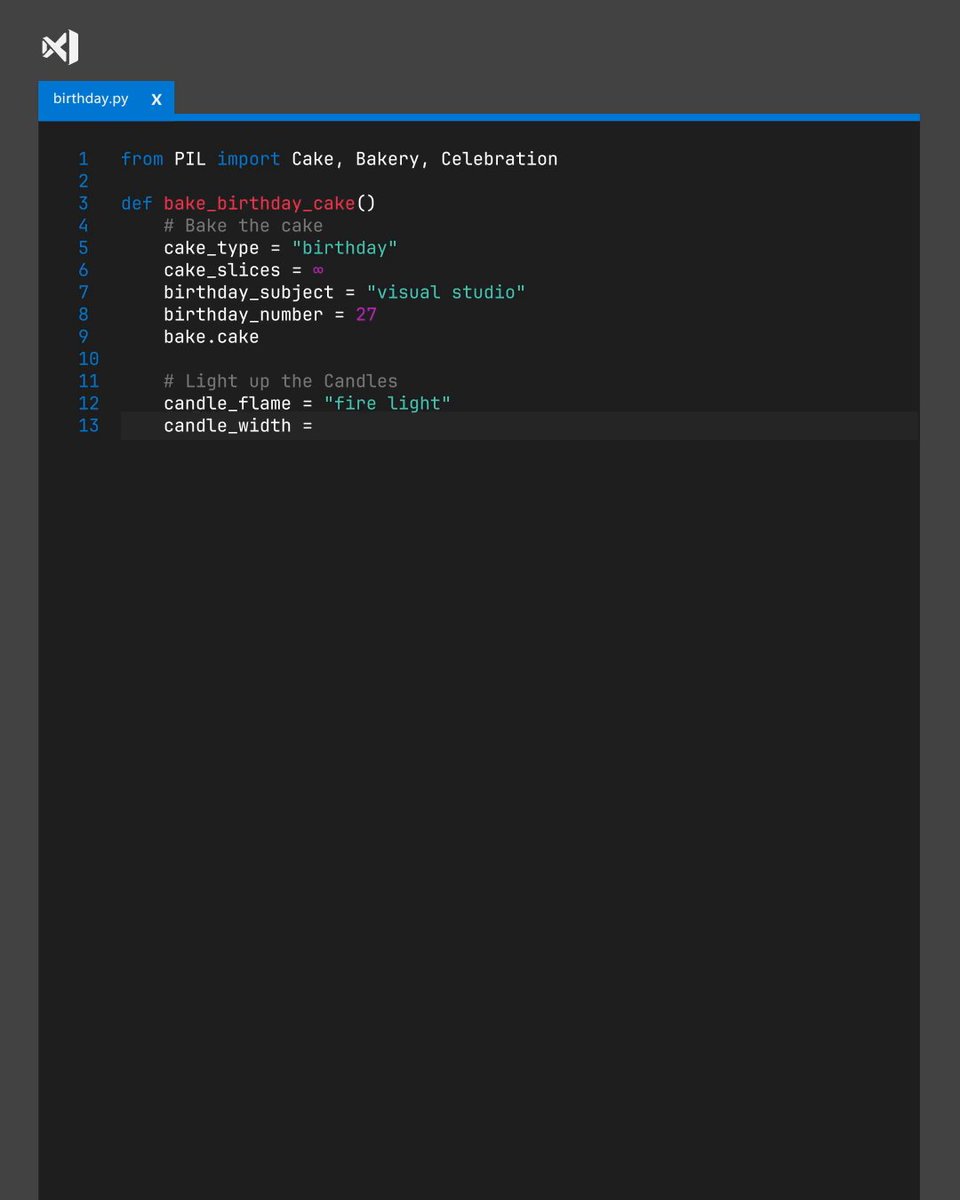This screenshot has height=1200, width=960.
Task: Click the Visual Studio logo icon
Action: pos(60,47)
